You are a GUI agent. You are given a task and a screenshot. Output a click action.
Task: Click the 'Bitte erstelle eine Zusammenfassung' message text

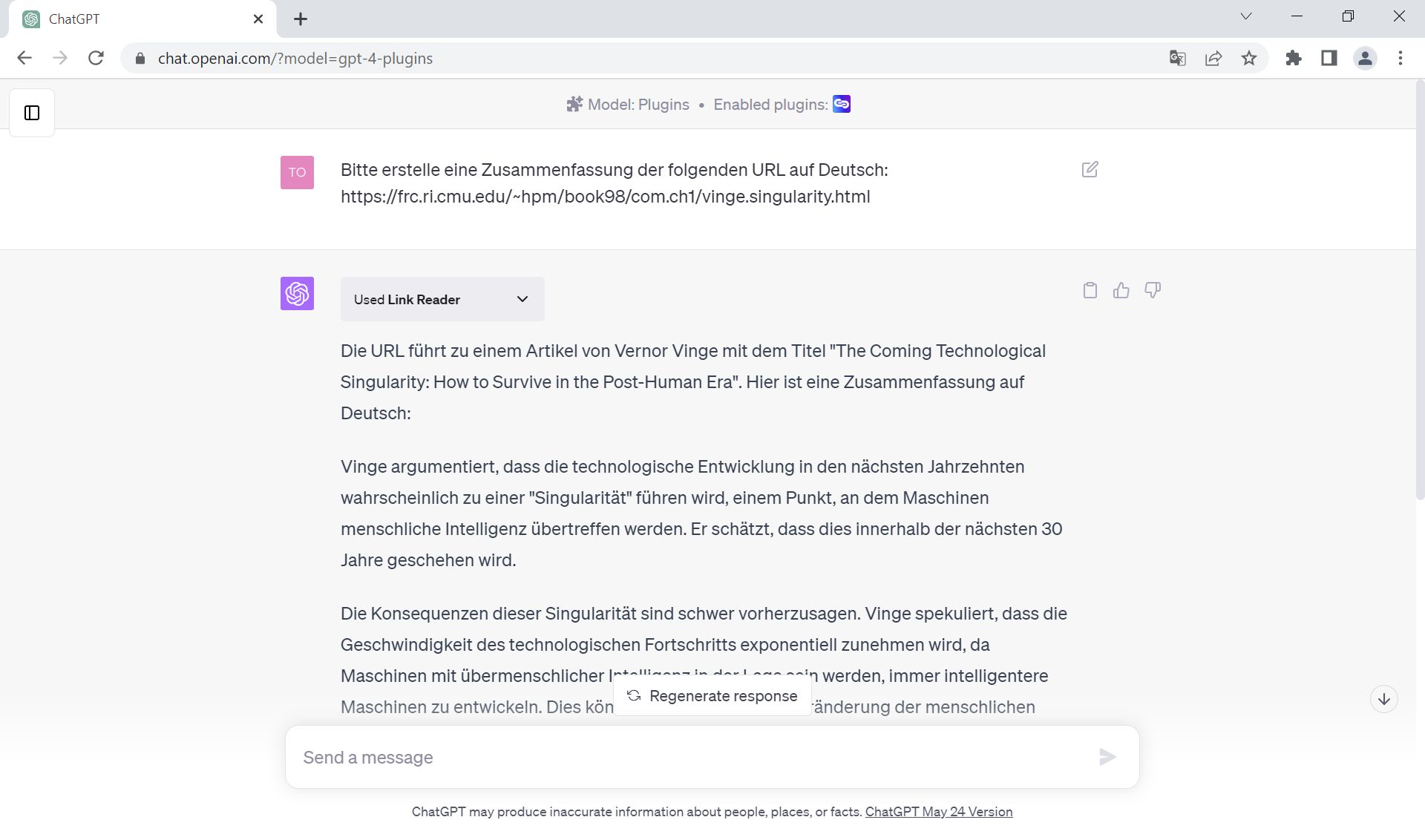coord(615,170)
